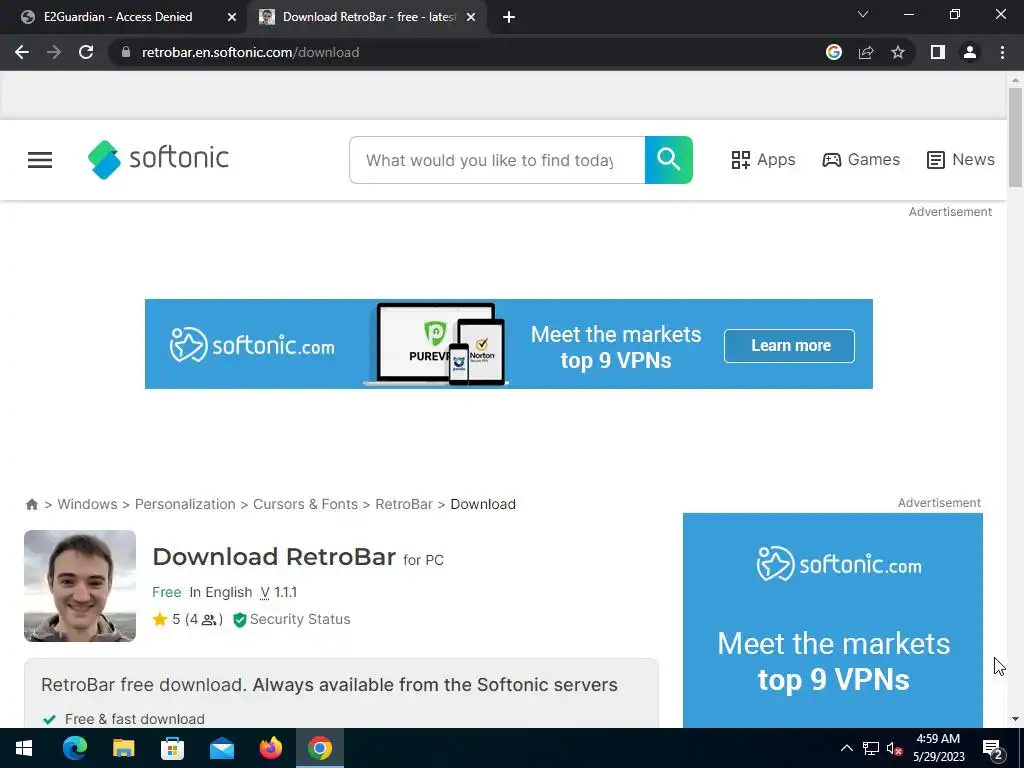Image resolution: width=1024 pixels, height=768 pixels.
Task: Open Mail app from taskbar
Action: pyautogui.click(x=221, y=748)
